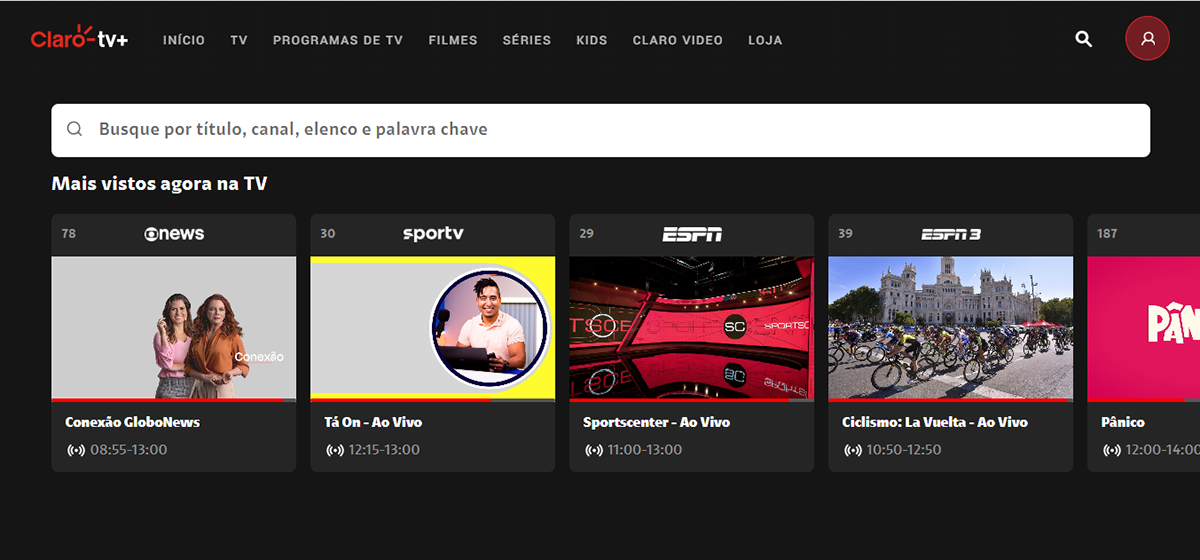1200x560 pixels.
Task: Select the ESPN 3 channel logo
Action: pos(951,234)
